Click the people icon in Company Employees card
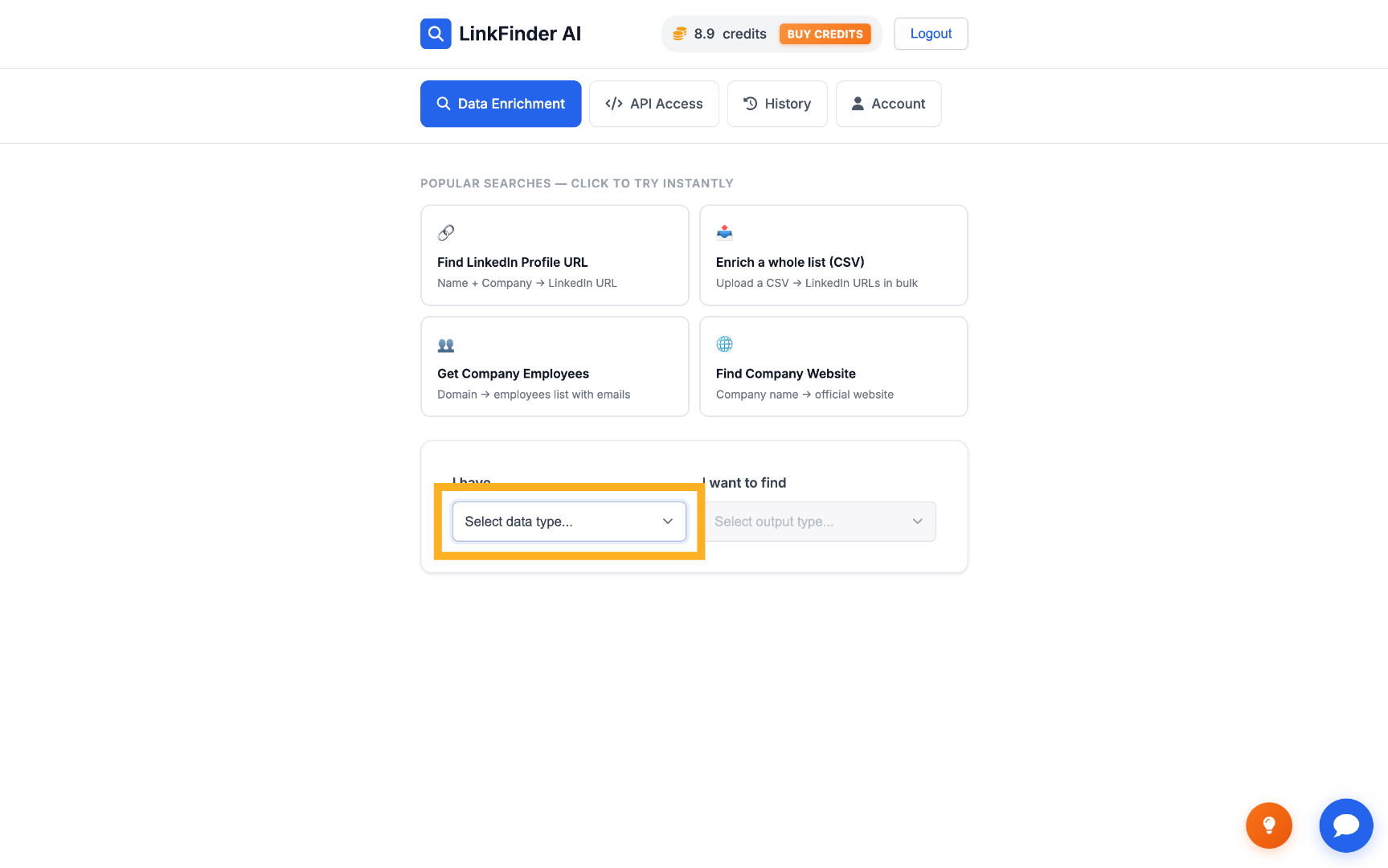Viewport: 1388px width, 868px height. [446, 345]
